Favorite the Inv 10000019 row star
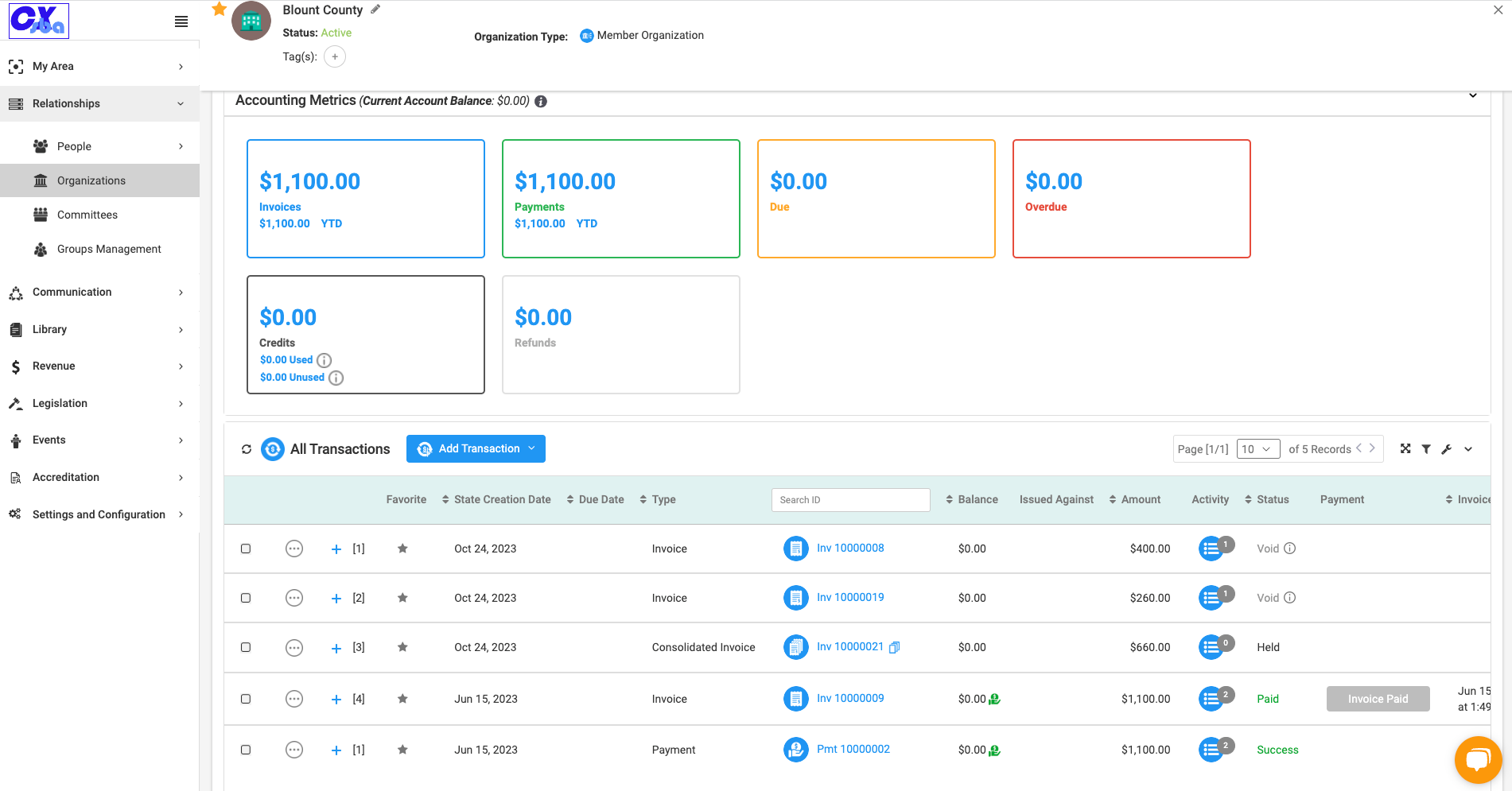 pos(402,598)
